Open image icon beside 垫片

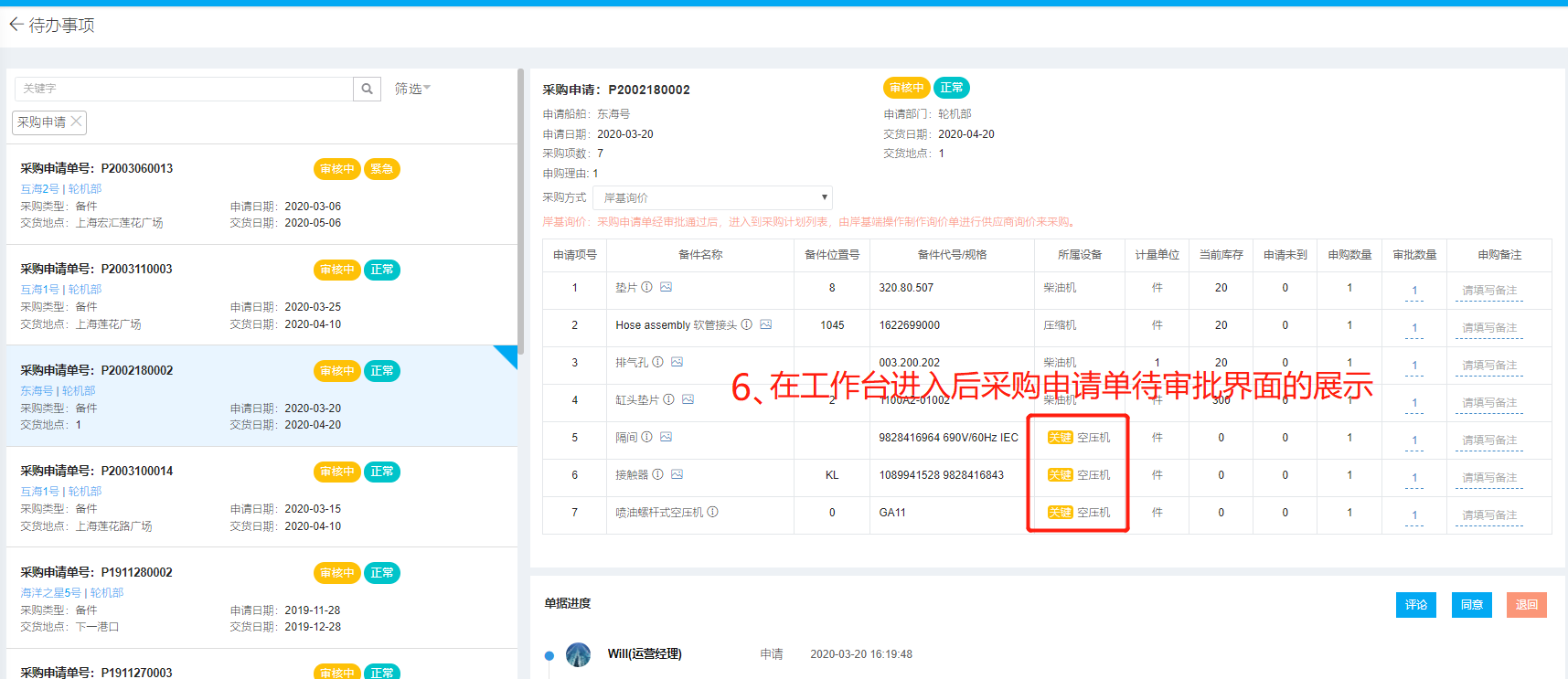point(666,287)
